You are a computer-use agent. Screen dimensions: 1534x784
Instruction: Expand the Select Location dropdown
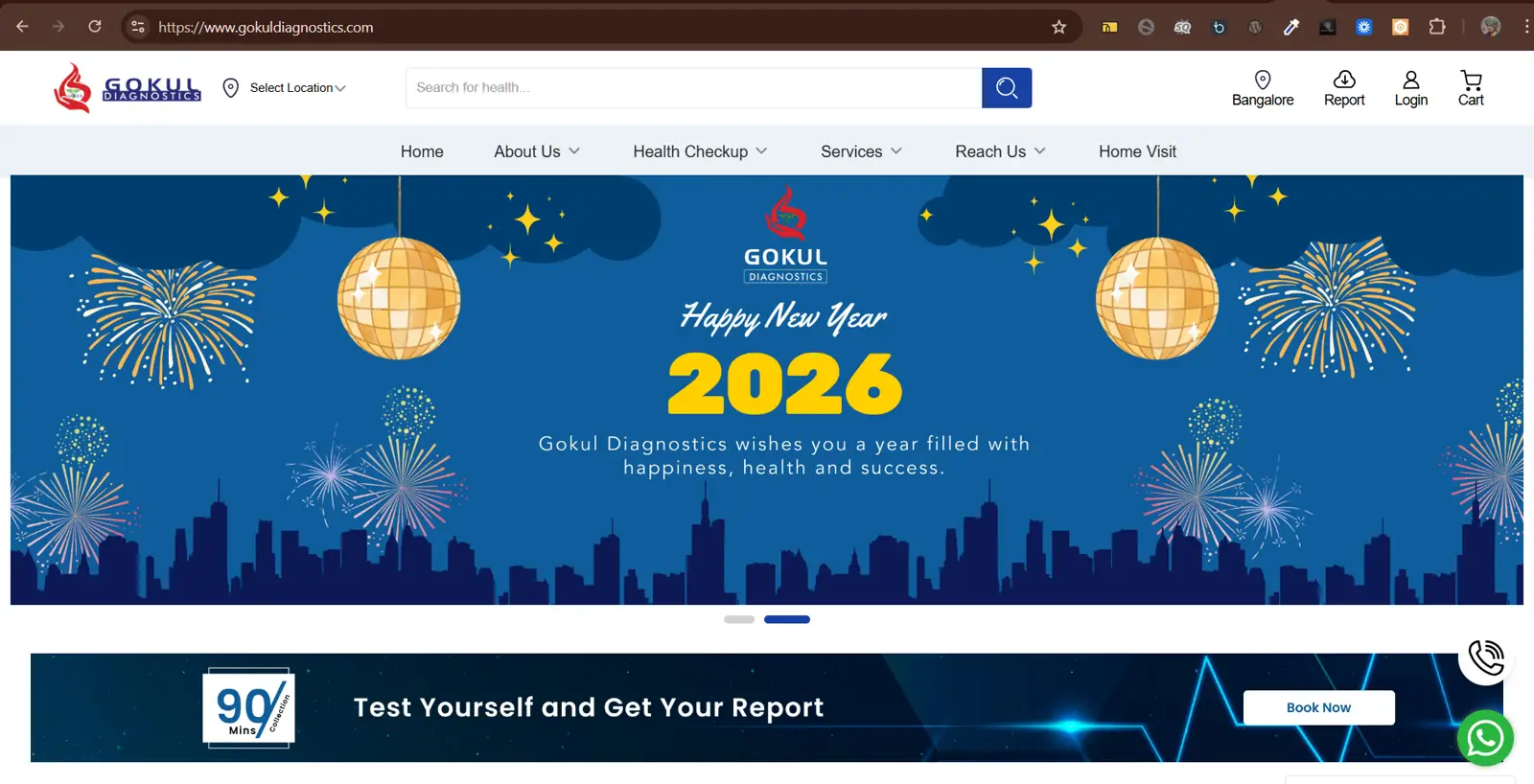click(x=297, y=88)
